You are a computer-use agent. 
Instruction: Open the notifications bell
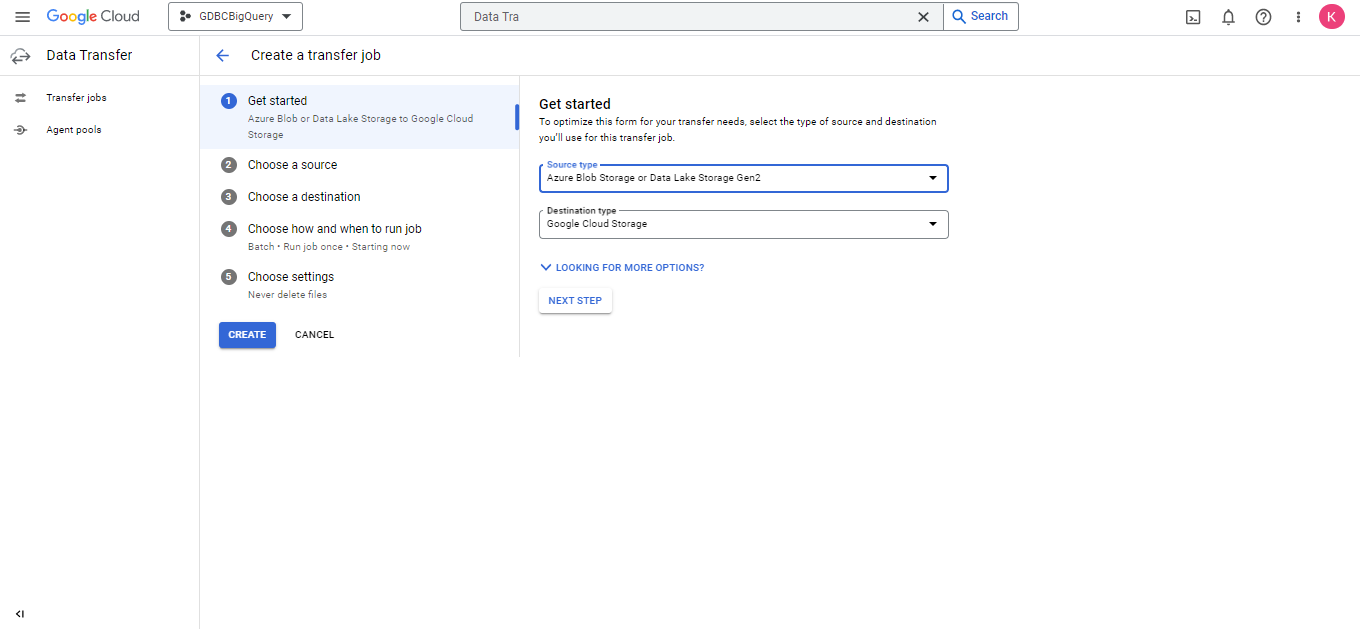point(1228,17)
